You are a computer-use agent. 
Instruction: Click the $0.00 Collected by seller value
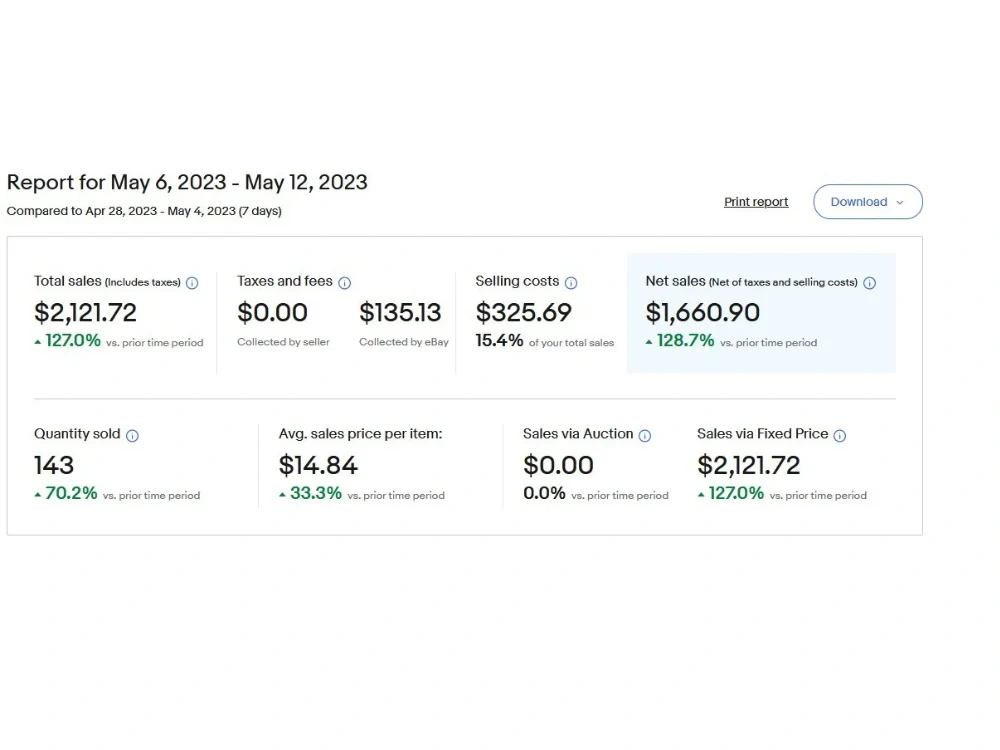272,312
